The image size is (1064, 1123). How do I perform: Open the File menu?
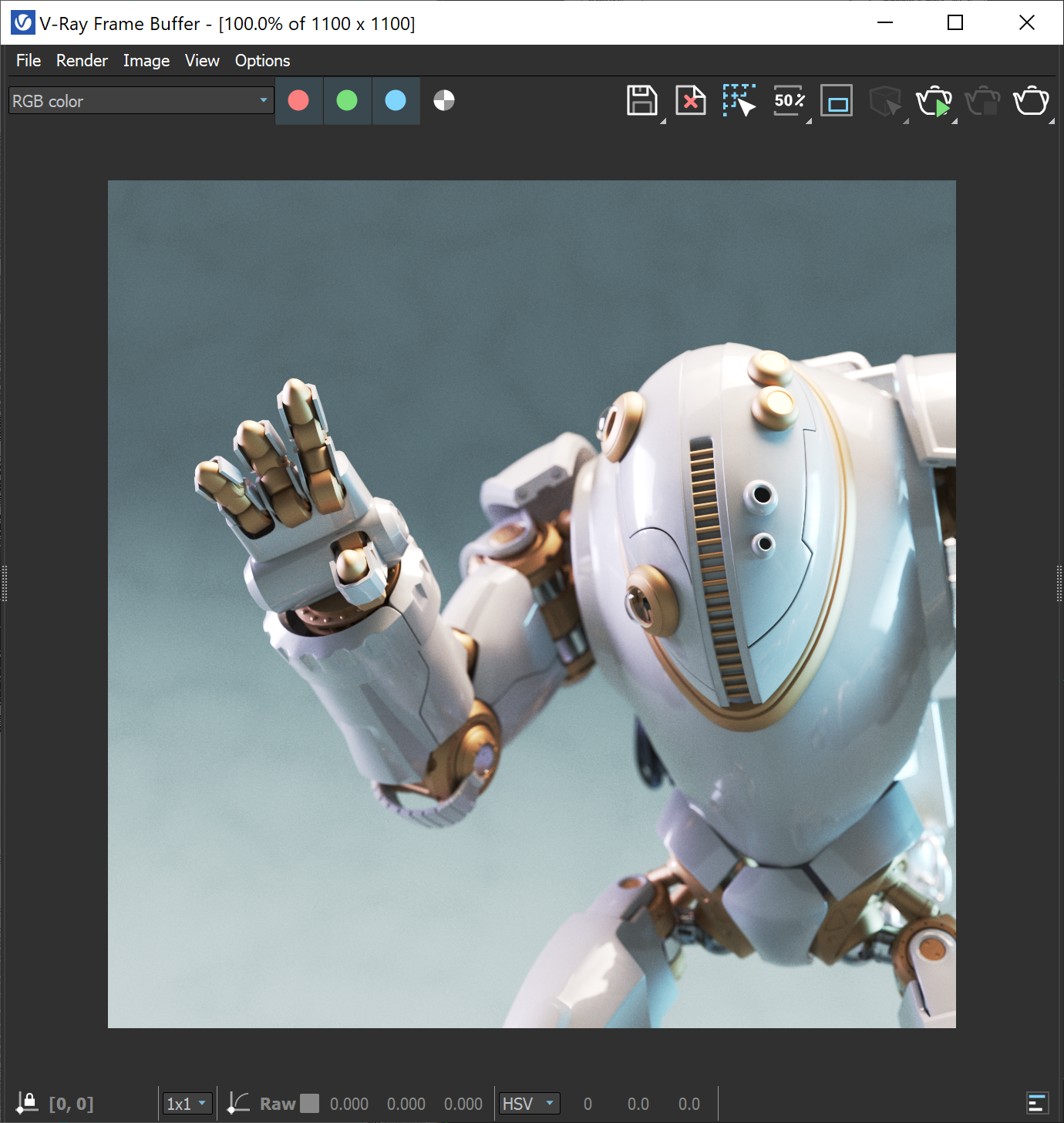(x=27, y=60)
